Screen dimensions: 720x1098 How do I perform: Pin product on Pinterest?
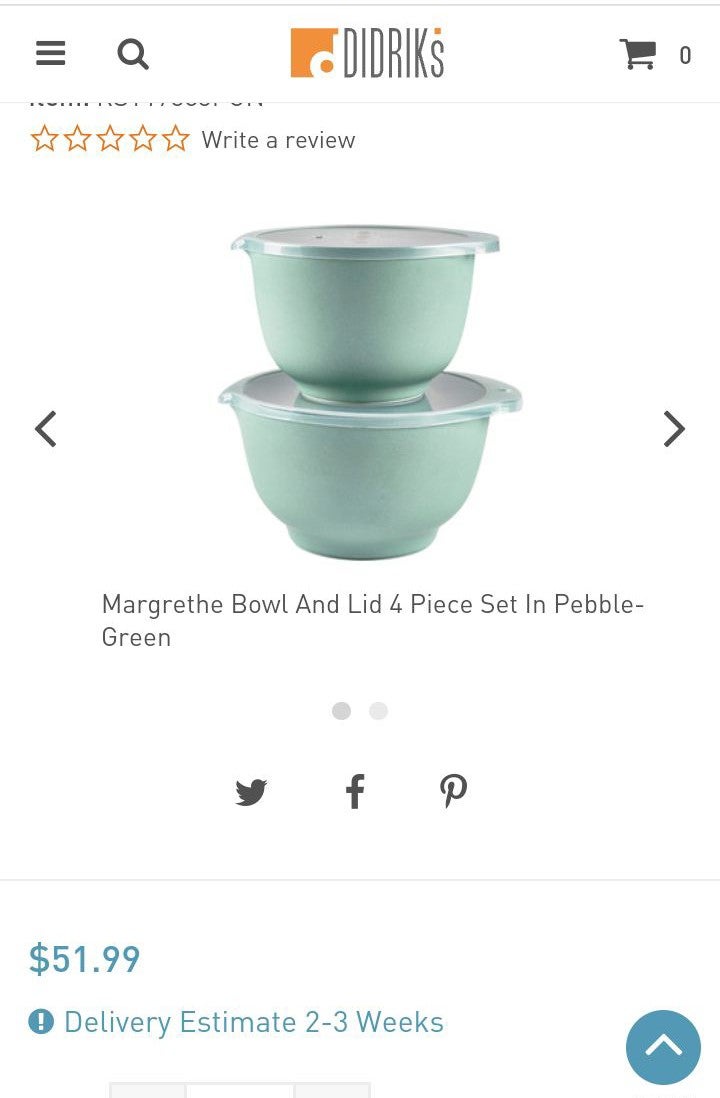(454, 791)
